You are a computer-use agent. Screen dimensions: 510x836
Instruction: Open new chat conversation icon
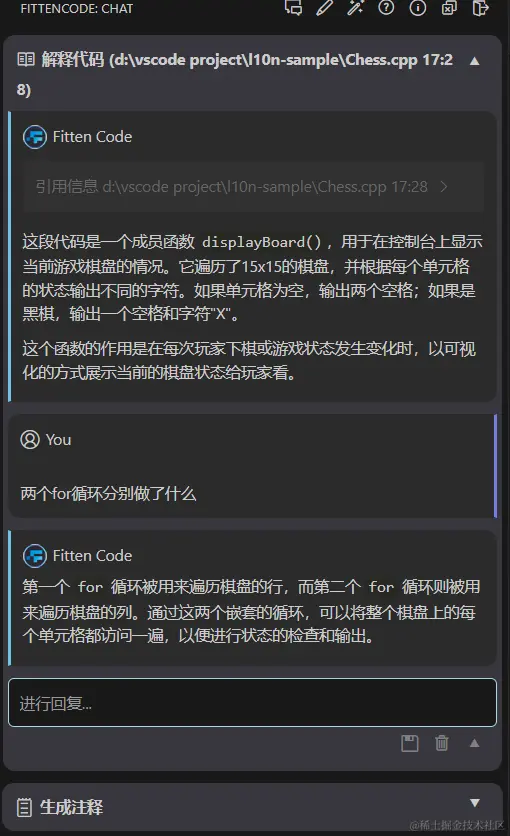293,7
